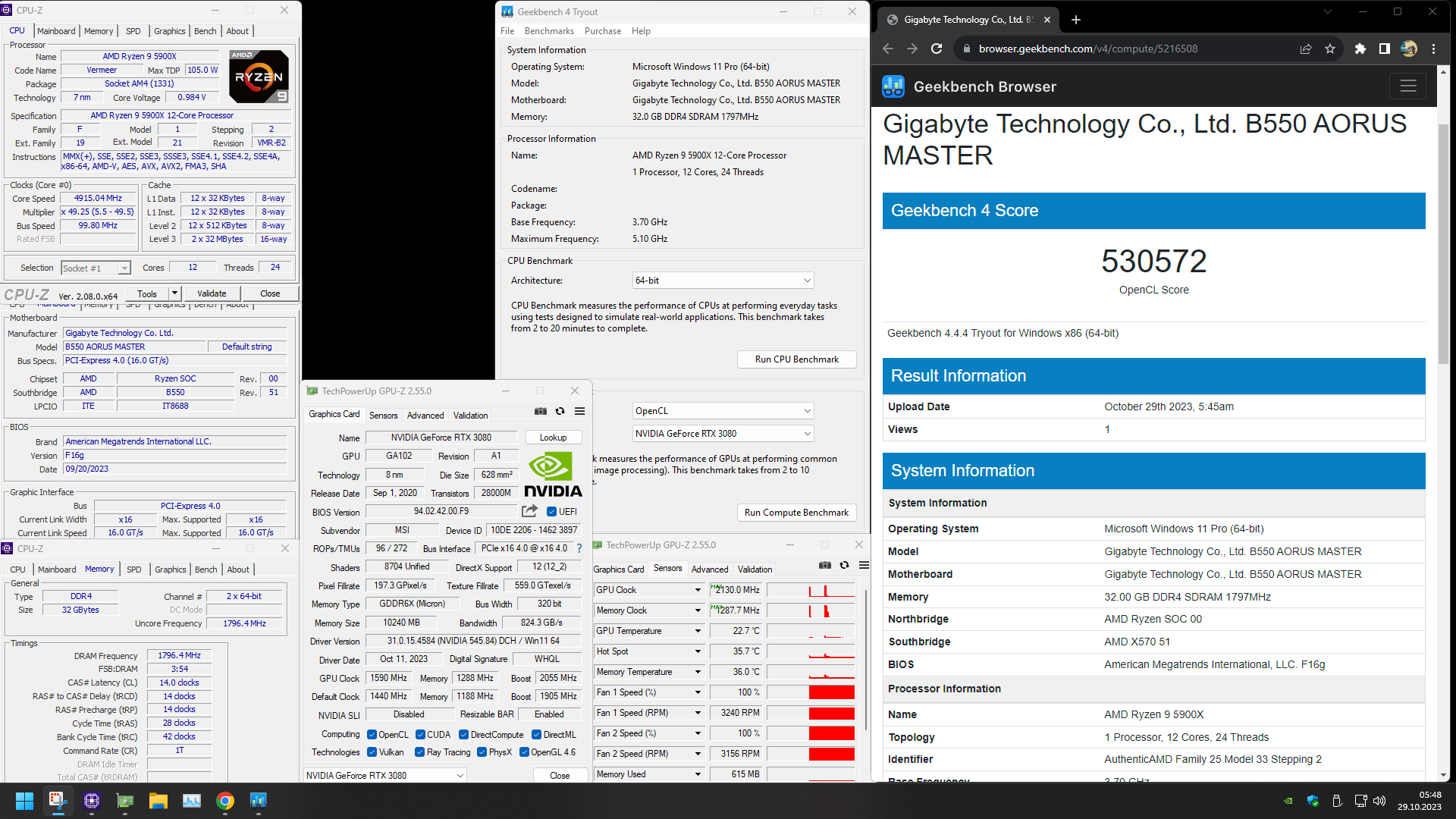The height and width of the screenshot is (819, 1456).
Task: Toggle DirectCompute checkbox
Action: (x=463, y=735)
